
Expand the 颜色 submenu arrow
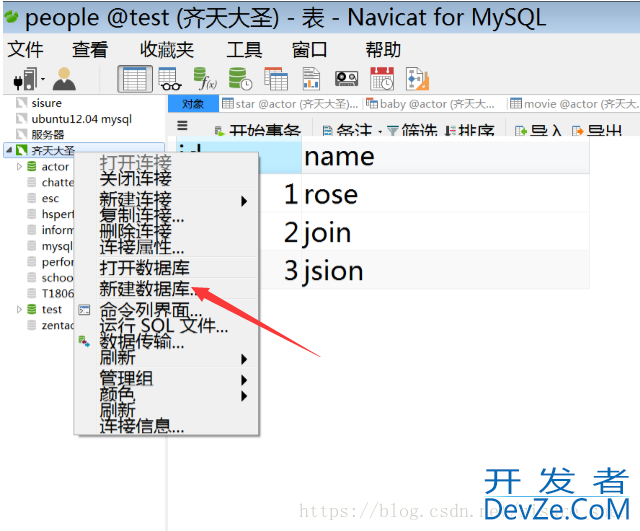[244, 396]
